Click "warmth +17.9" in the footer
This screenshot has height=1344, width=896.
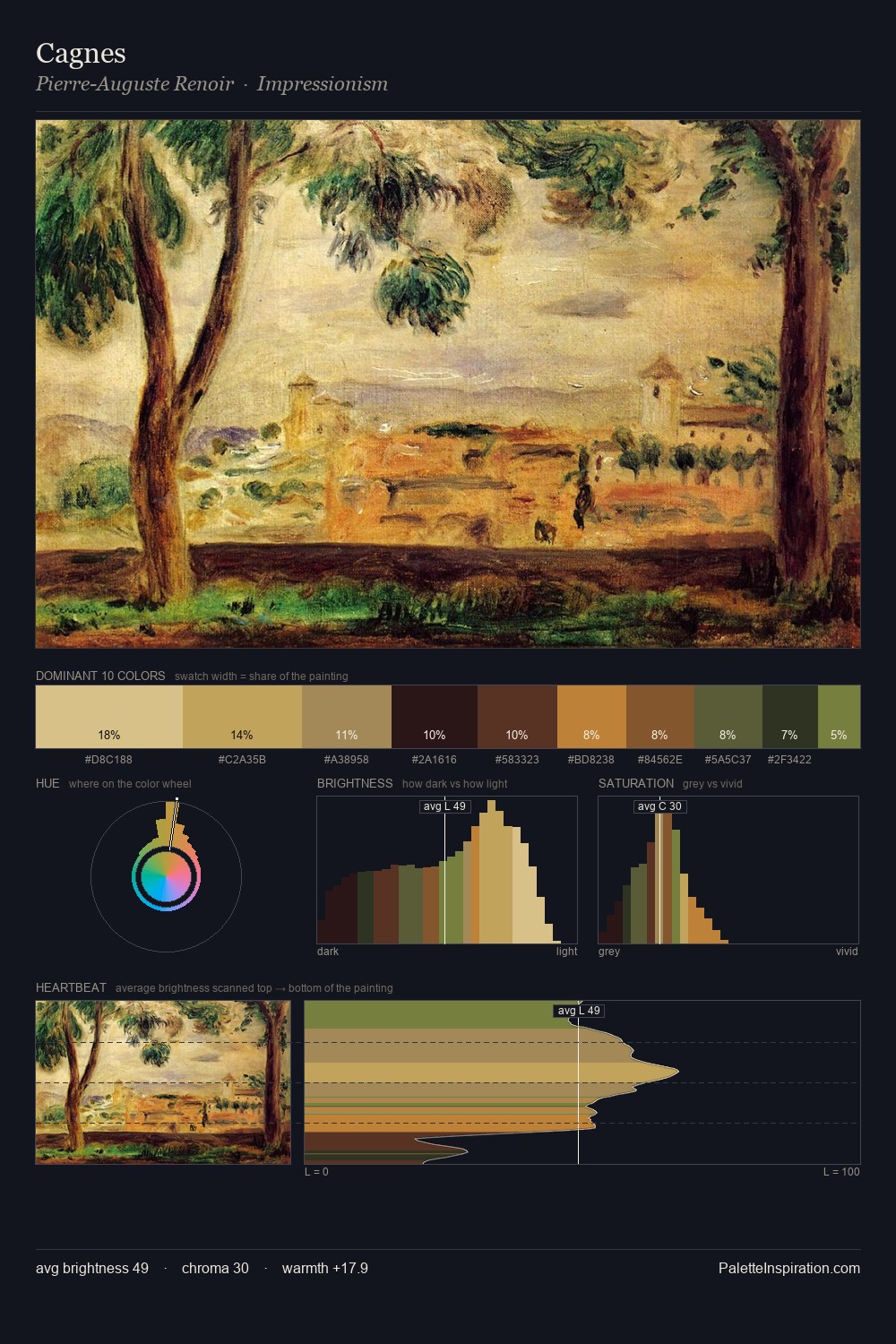(x=325, y=1268)
